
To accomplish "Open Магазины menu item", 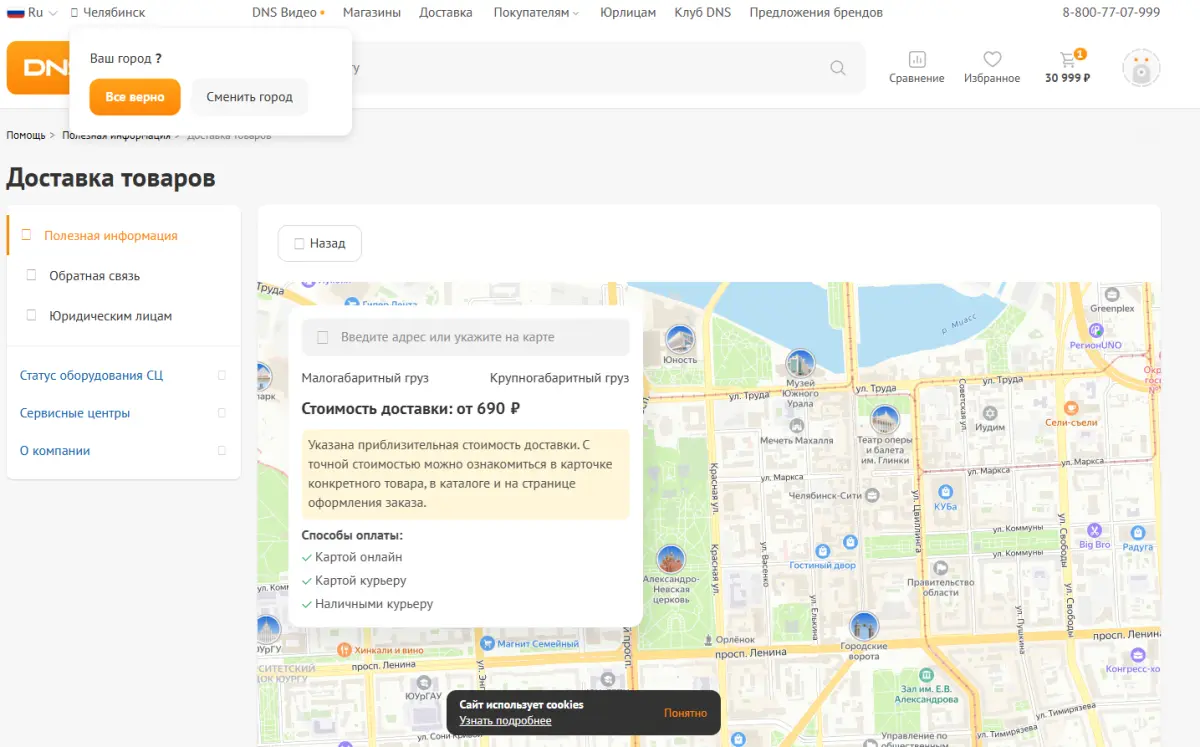I will [372, 13].
